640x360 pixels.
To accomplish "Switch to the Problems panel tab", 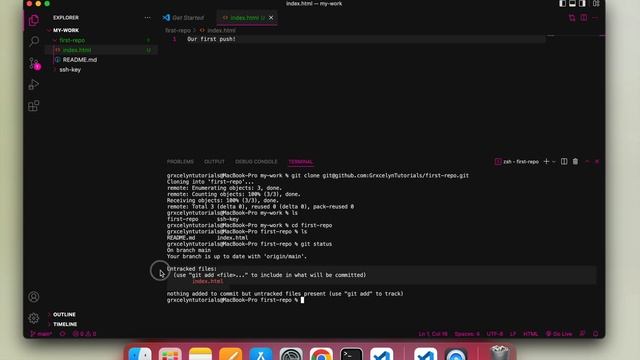I will tap(180, 162).
